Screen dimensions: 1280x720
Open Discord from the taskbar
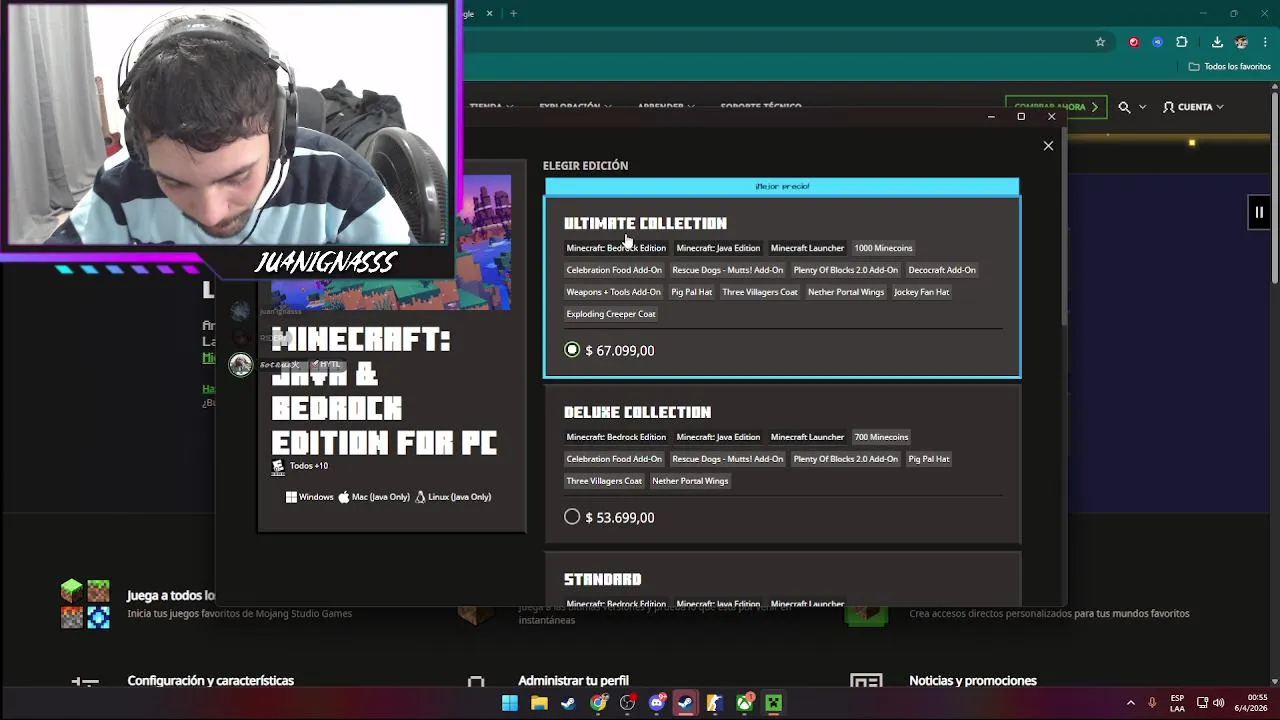click(657, 703)
